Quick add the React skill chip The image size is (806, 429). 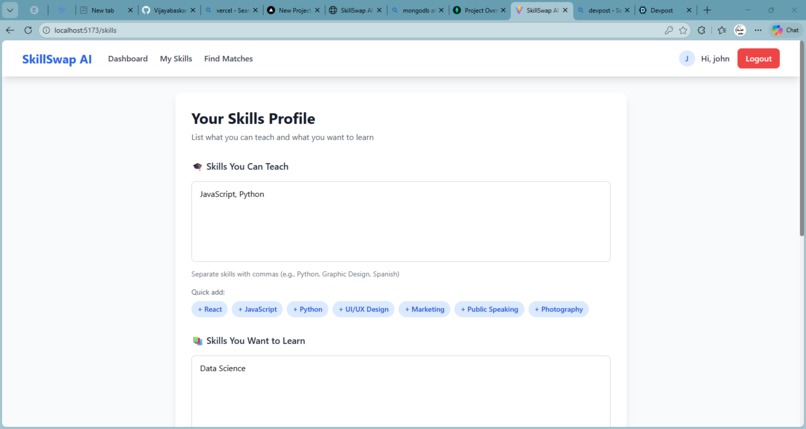pyautogui.click(x=210, y=309)
